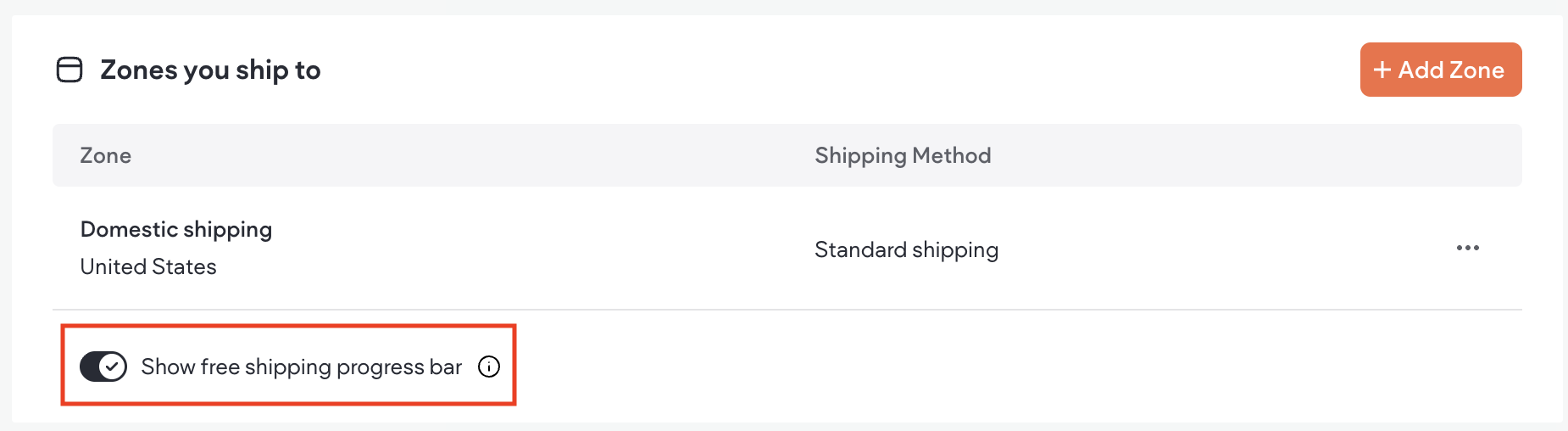Click the word 'Zones' in the heading
The height and width of the screenshot is (431, 1568).
coord(138,70)
